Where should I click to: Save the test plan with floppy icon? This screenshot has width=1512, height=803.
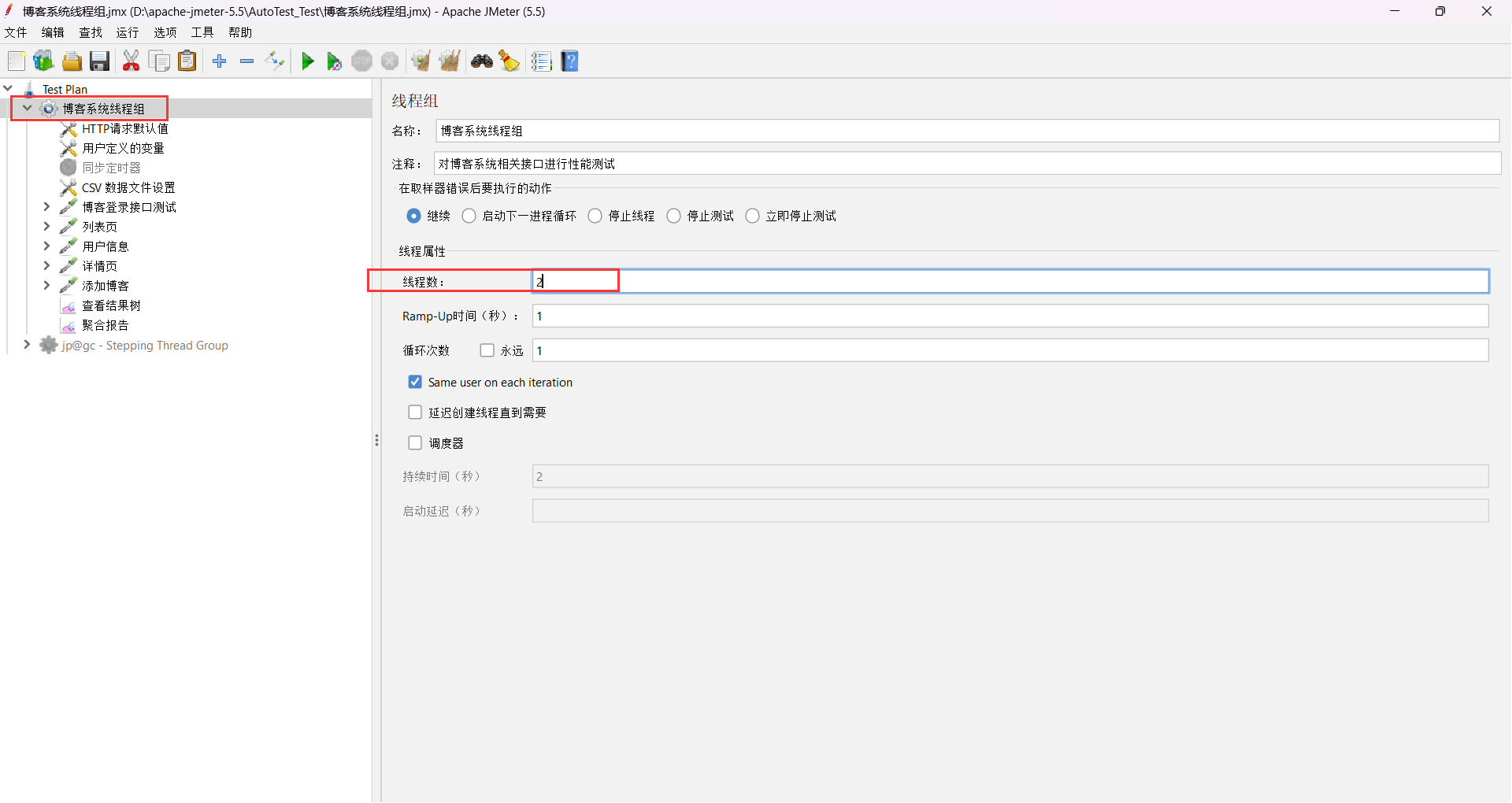99,61
